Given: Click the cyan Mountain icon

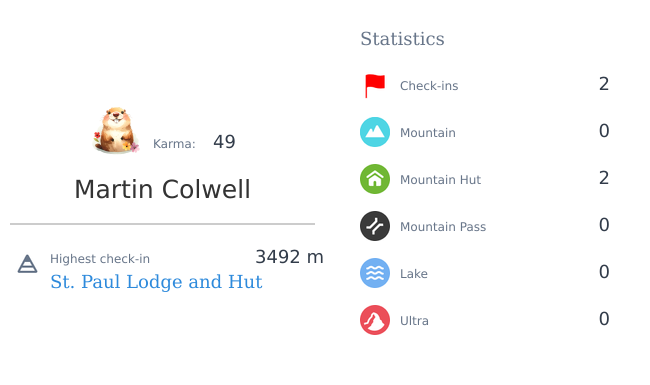Looking at the screenshot, I should coord(375,132).
